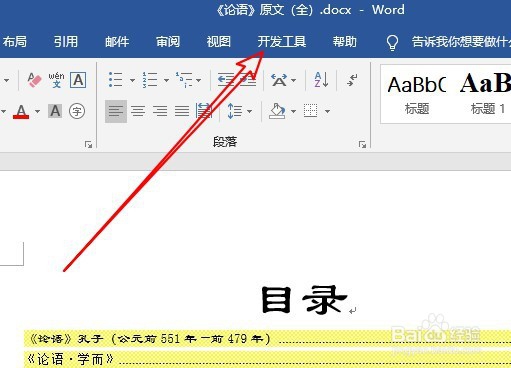Apply red font color button

(x=21, y=111)
